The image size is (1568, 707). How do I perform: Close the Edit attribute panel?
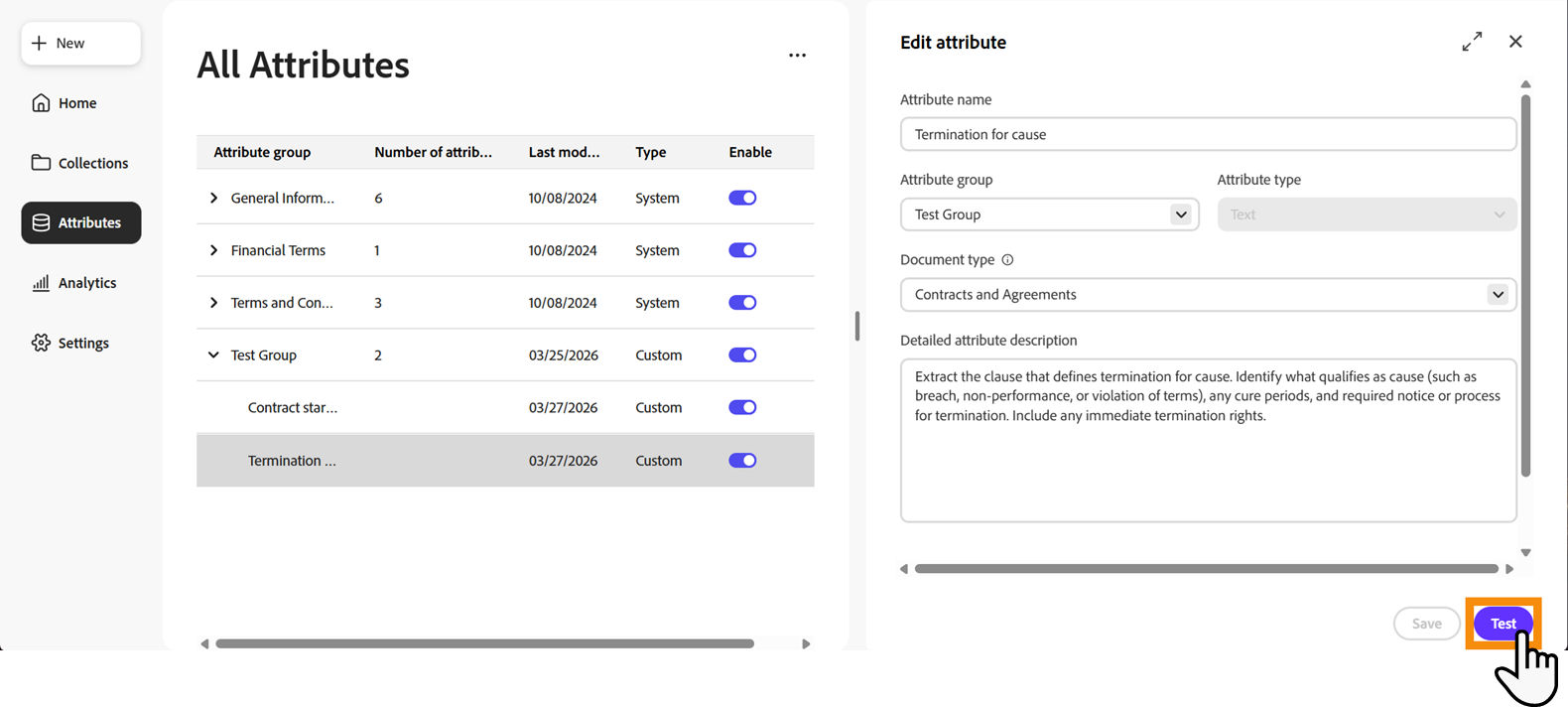[1515, 42]
